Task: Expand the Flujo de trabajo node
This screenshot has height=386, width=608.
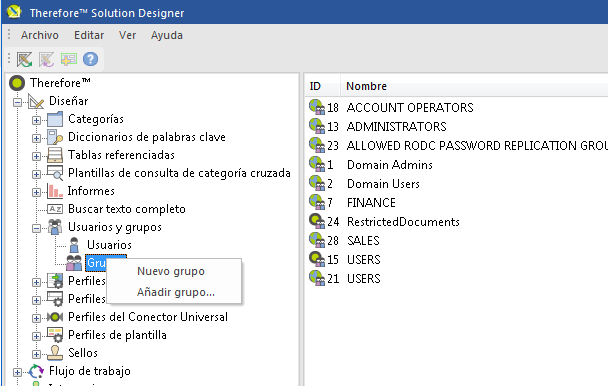Action: coord(17,372)
